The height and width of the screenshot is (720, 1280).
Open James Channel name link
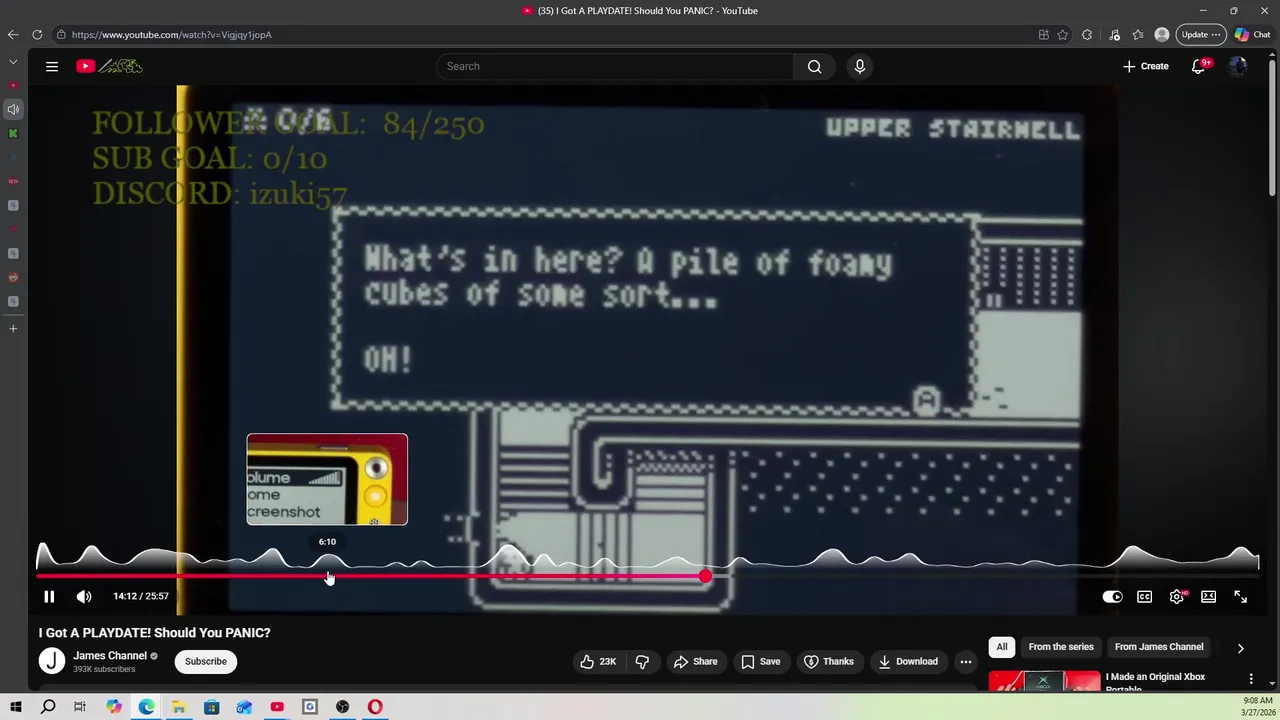[x=110, y=656]
